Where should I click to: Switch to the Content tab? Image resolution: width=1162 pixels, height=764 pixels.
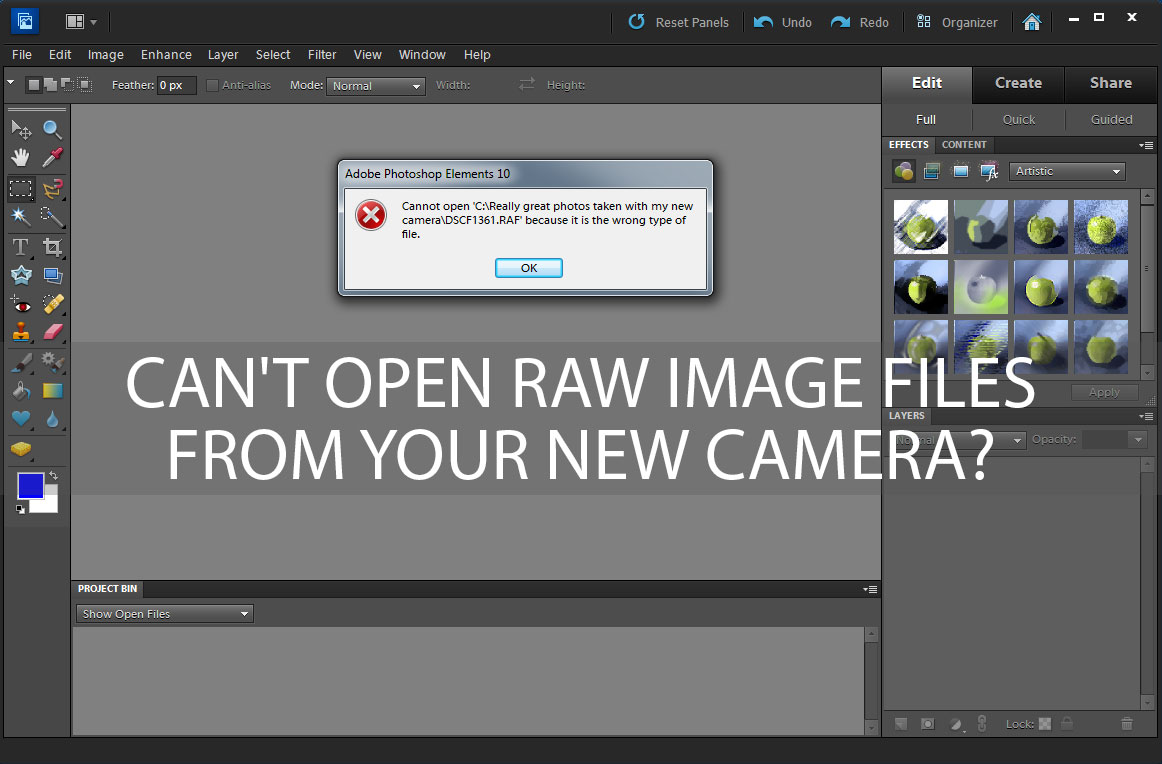(x=963, y=145)
